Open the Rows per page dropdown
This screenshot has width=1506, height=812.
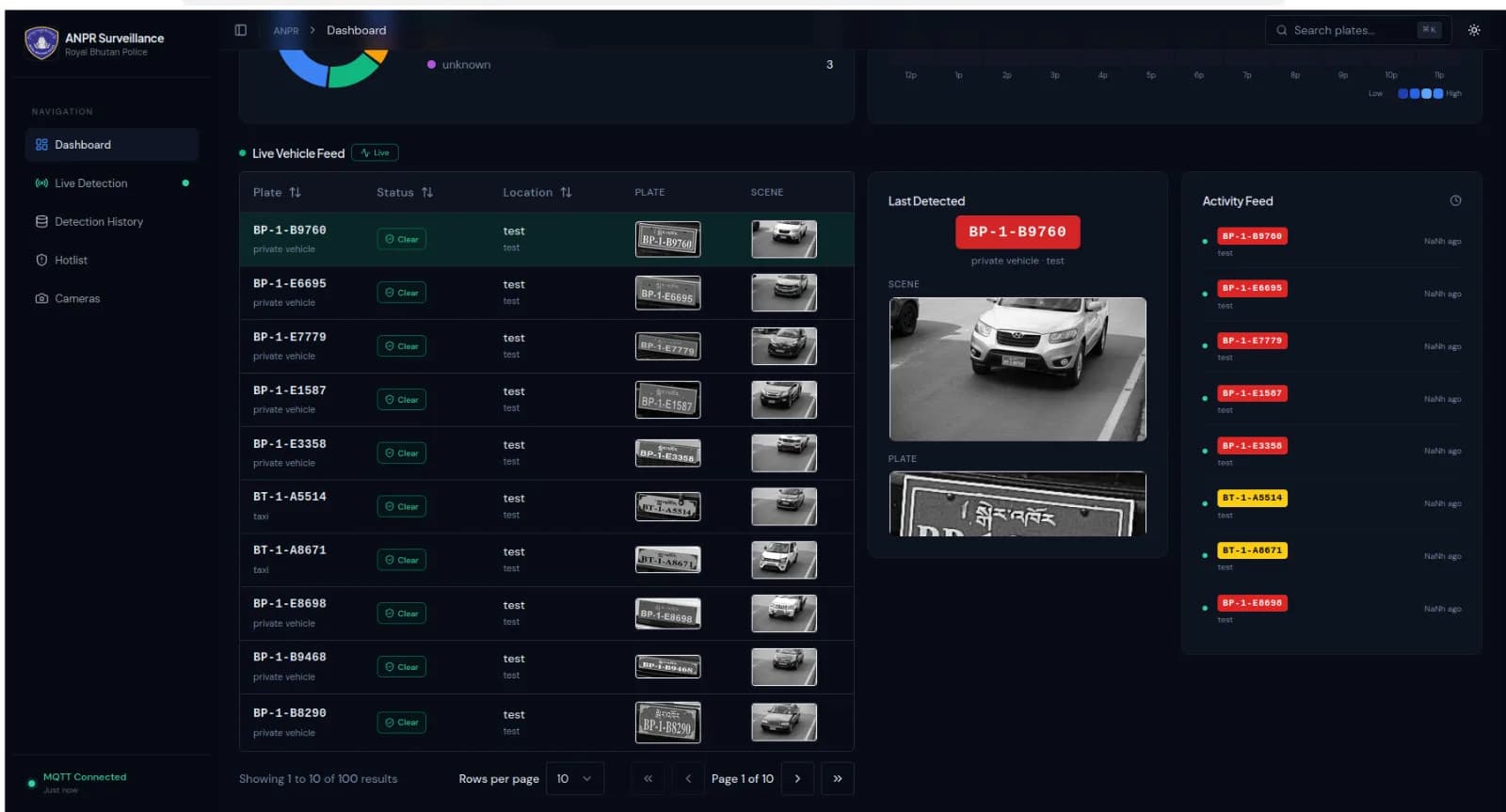tap(574, 779)
